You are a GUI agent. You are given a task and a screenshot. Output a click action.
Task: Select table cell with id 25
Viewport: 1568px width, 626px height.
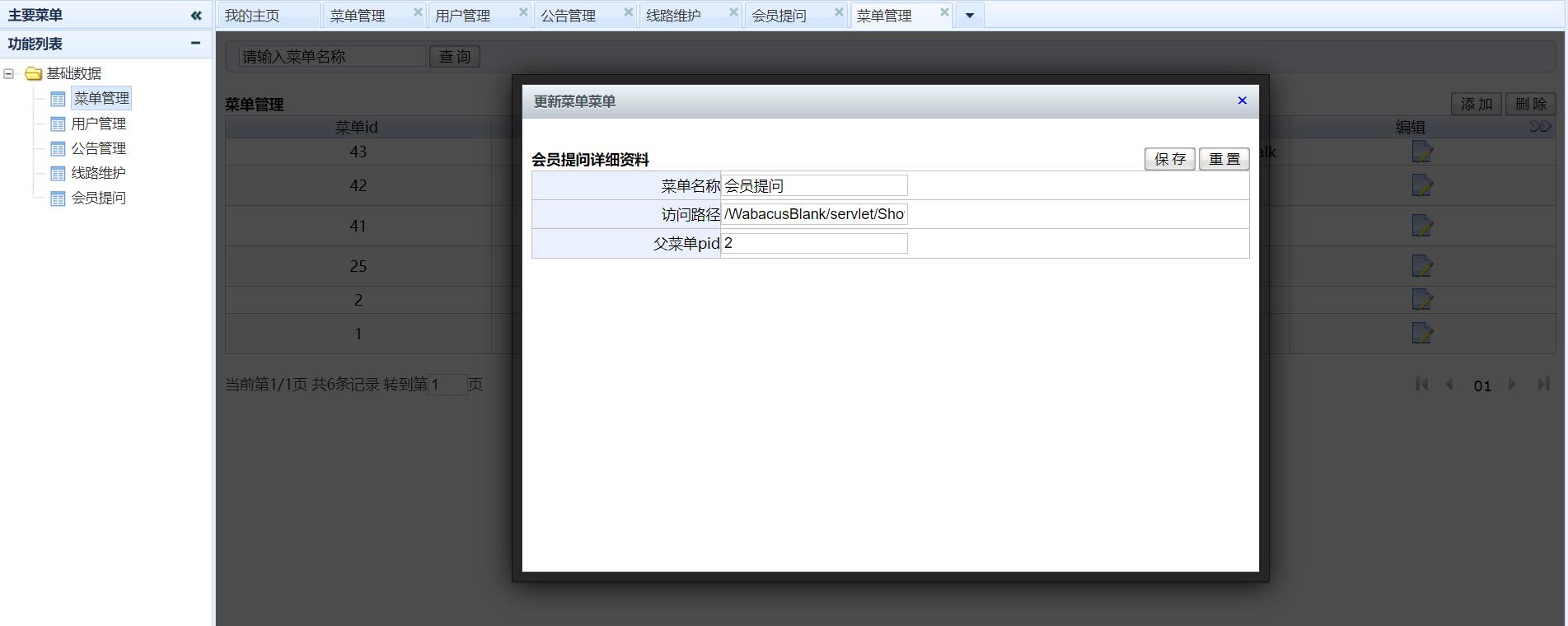pos(358,266)
